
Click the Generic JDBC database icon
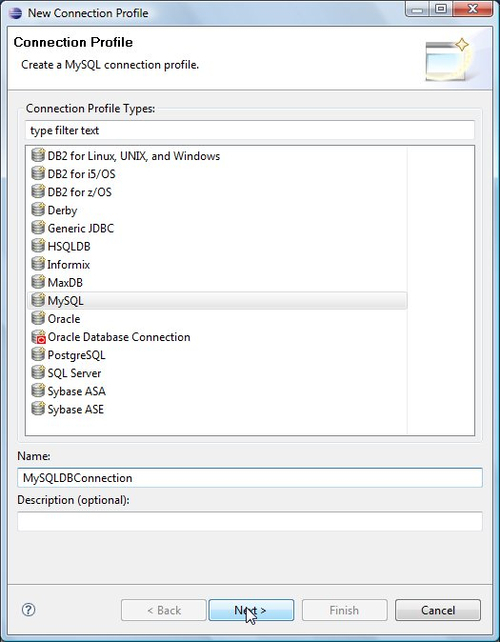click(38, 228)
